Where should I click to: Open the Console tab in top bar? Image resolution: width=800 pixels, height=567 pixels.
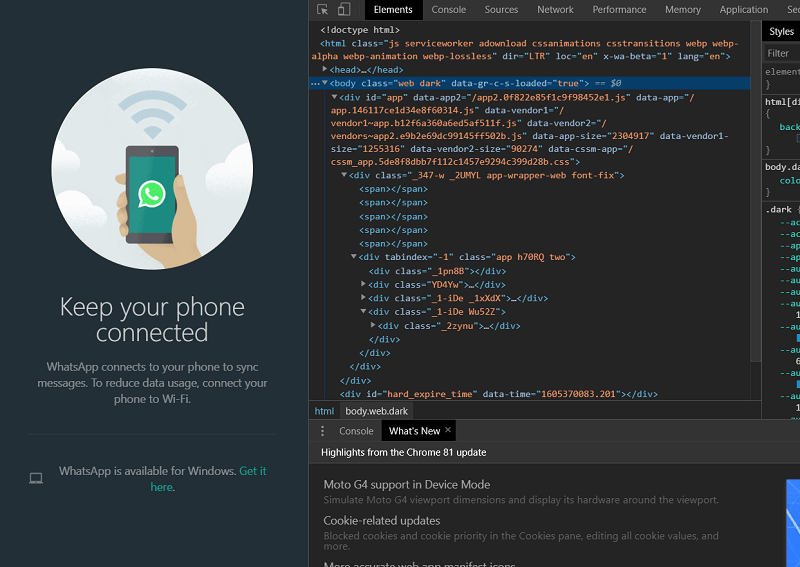pyautogui.click(x=448, y=10)
